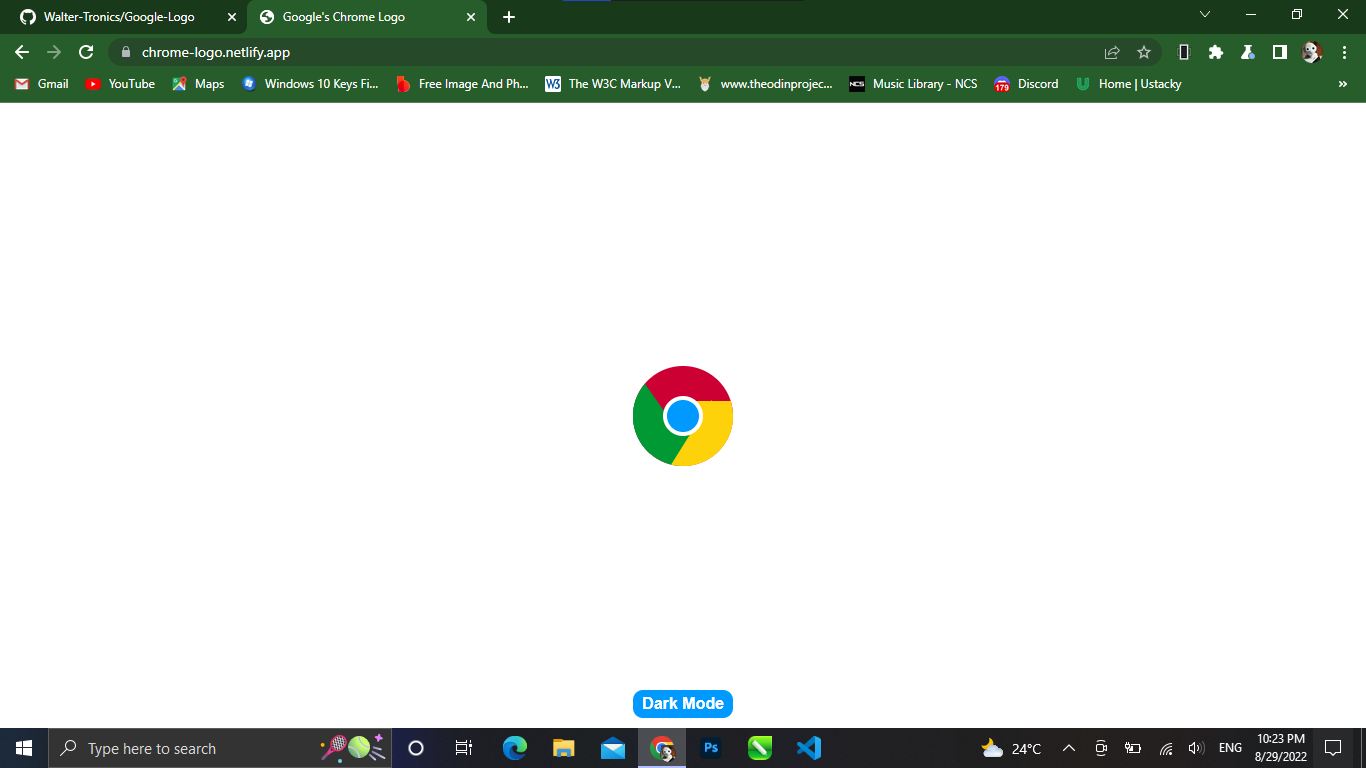Check the 24°C weather widget
The height and width of the screenshot is (768, 1366).
click(1012, 748)
